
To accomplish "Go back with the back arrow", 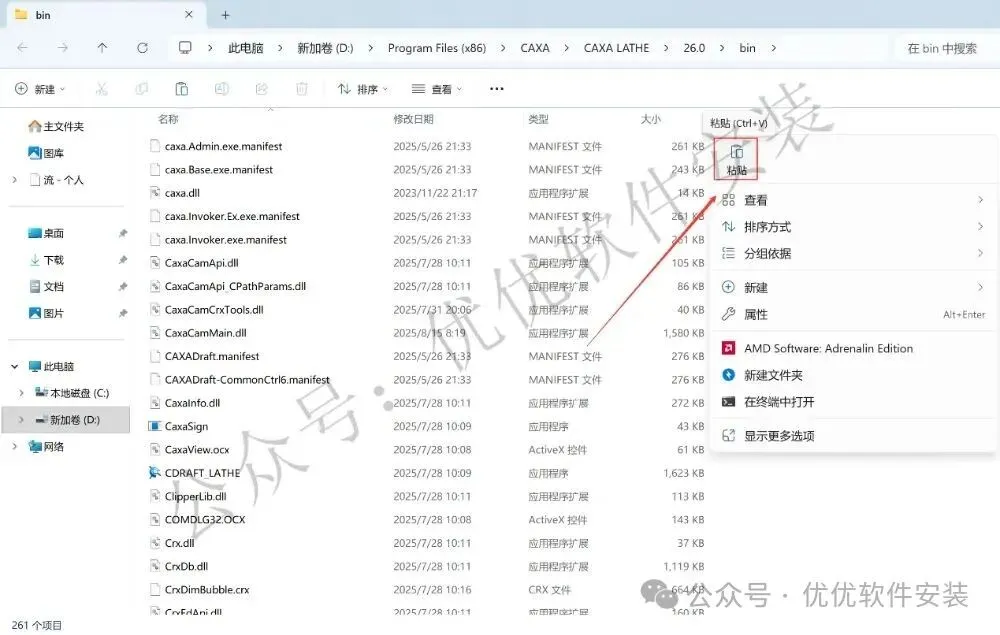I will [x=22, y=48].
